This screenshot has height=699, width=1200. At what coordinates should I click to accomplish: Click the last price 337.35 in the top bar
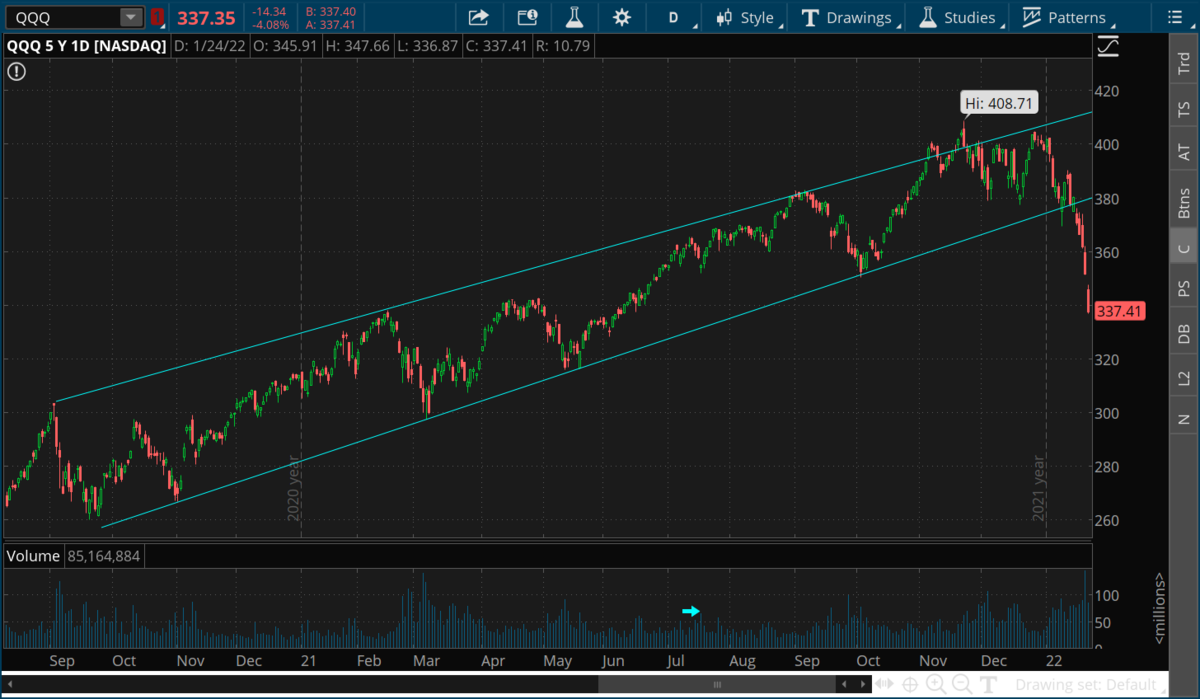[x=206, y=17]
